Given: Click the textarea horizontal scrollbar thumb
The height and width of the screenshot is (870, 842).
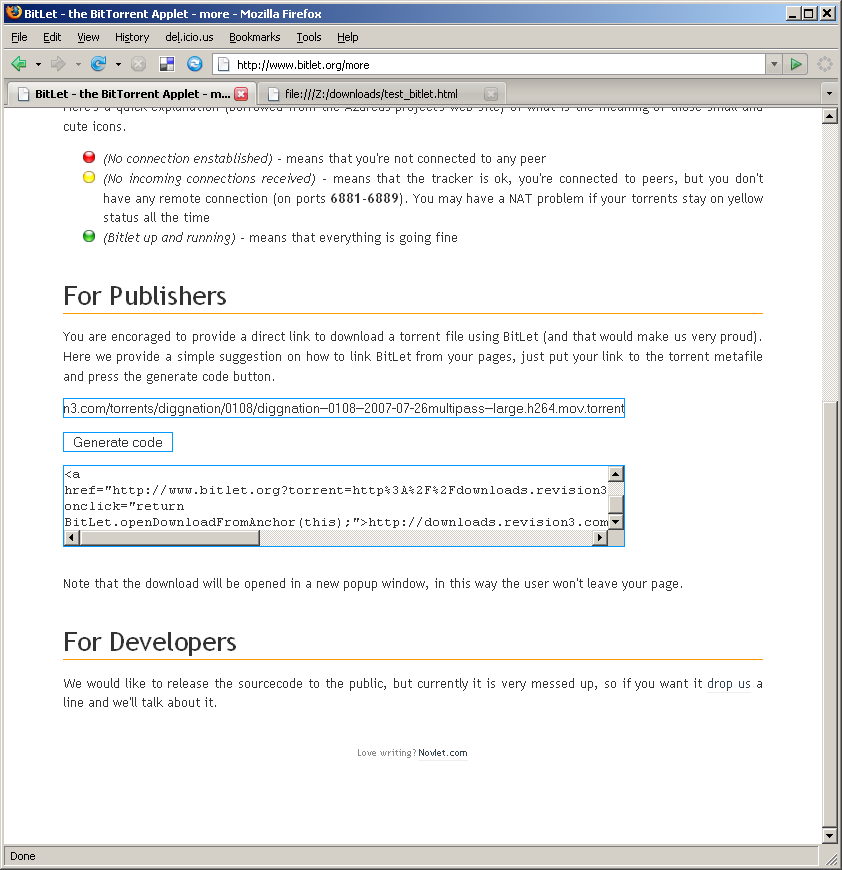Looking at the screenshot, I should click(x=169, y=537).
